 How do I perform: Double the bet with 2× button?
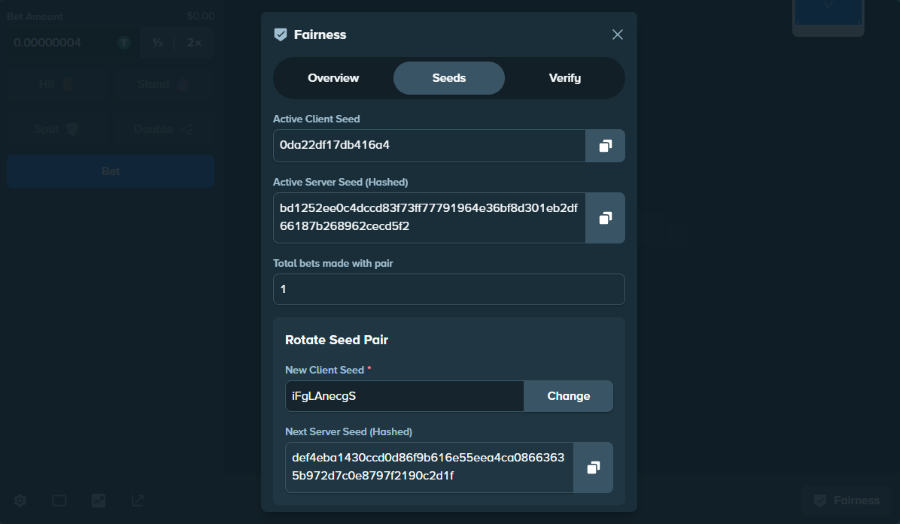click(x=194, y=43)
